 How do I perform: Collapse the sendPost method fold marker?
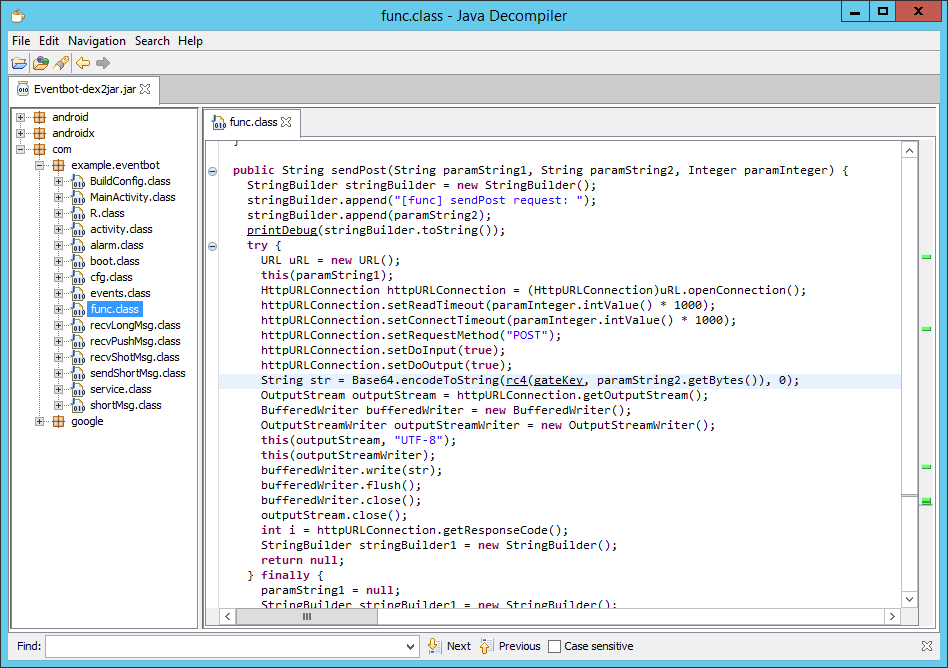pyautogui.click(x=213, y=171)
